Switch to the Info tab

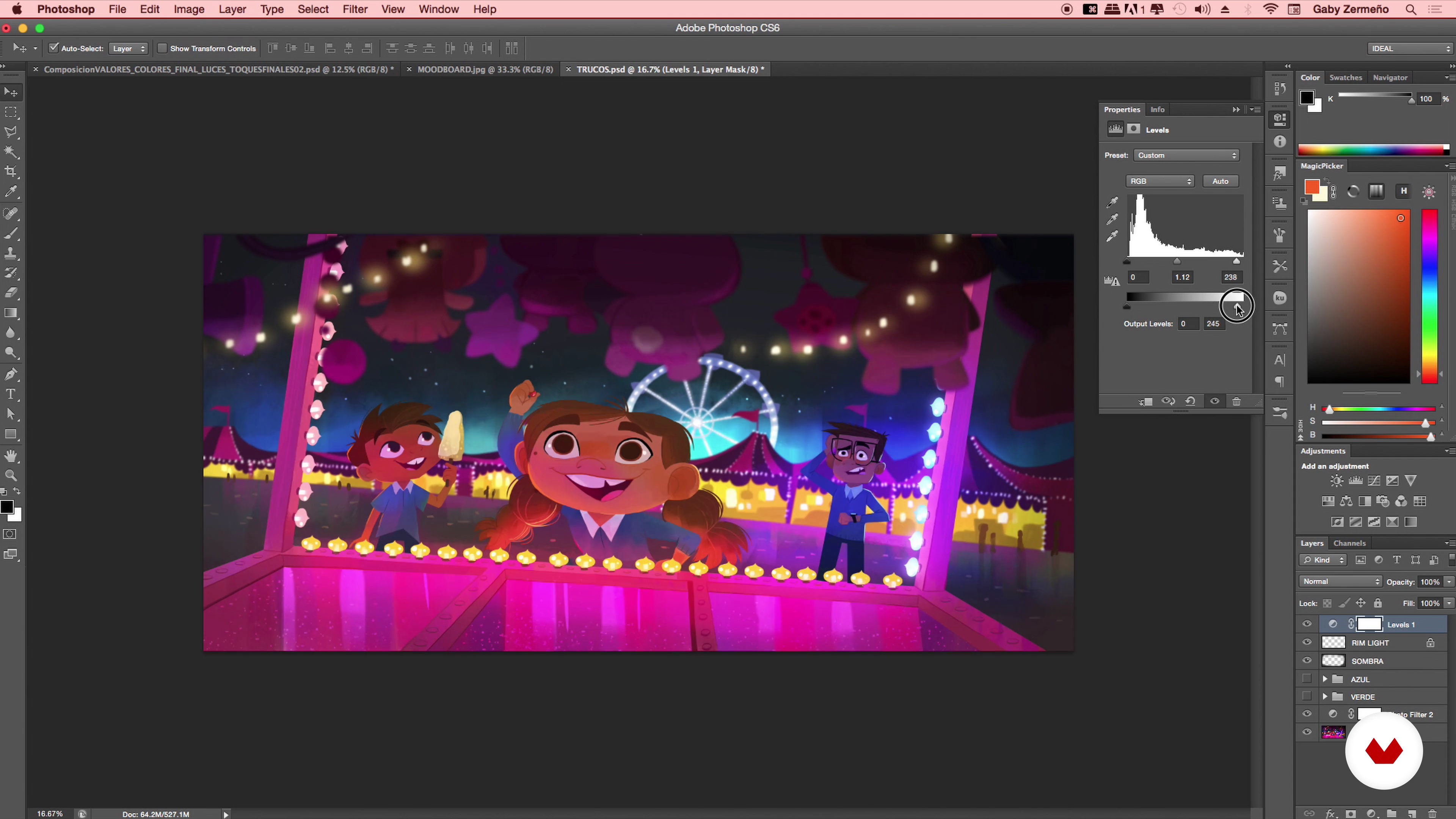coord(1157,110)
